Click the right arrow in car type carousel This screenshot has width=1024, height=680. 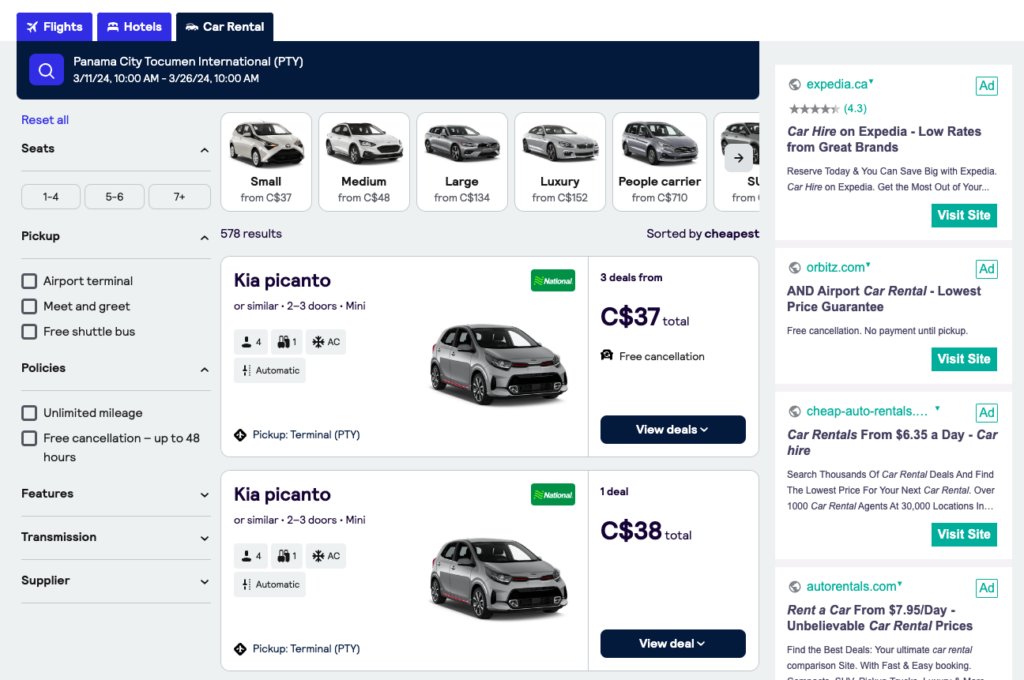[x=738, y=158]
